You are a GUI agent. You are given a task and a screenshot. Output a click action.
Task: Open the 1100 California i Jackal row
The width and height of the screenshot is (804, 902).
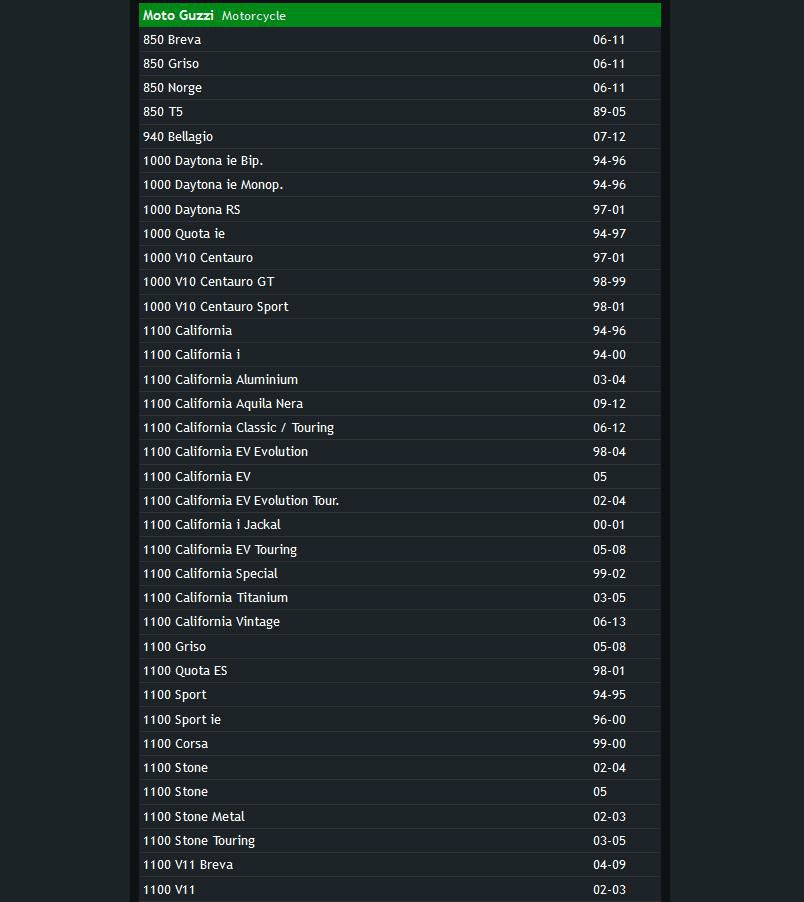click(212, 525)
